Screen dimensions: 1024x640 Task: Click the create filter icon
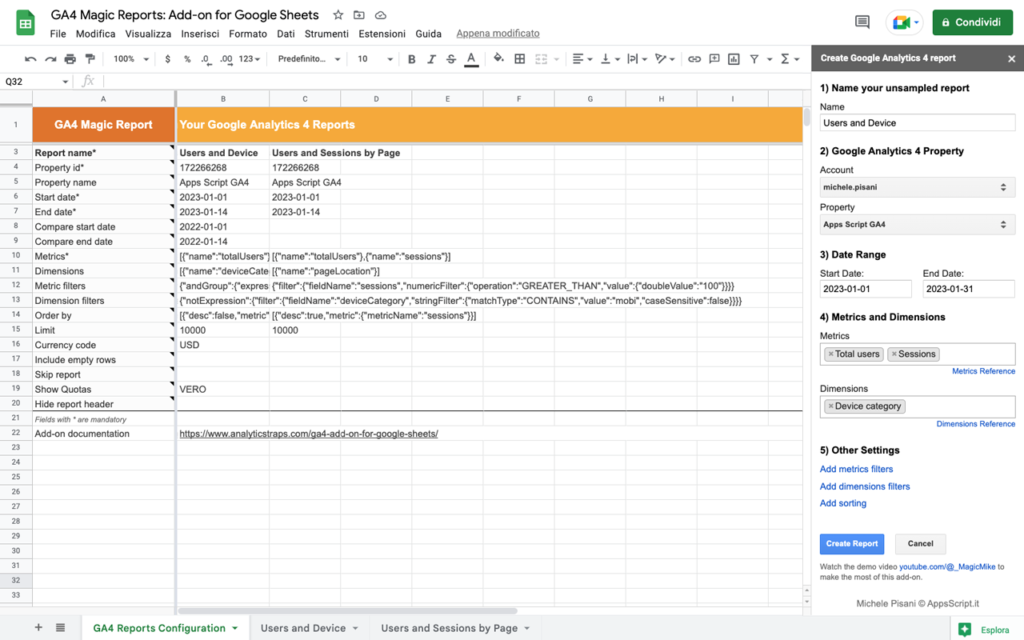(x=754, y=59)
